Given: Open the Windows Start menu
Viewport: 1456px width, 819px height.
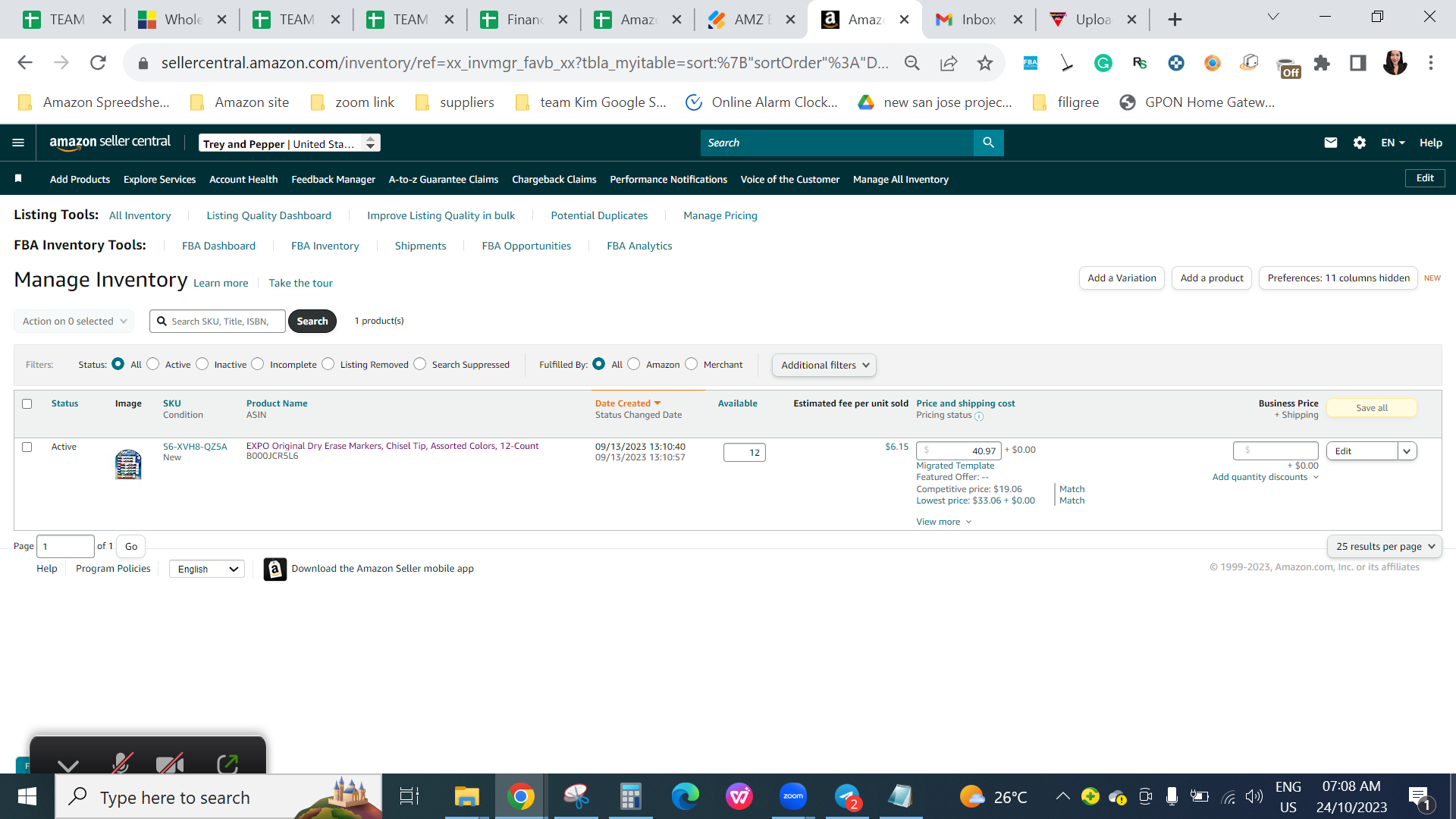Looking at the screenshot, I should pos(27,797).
